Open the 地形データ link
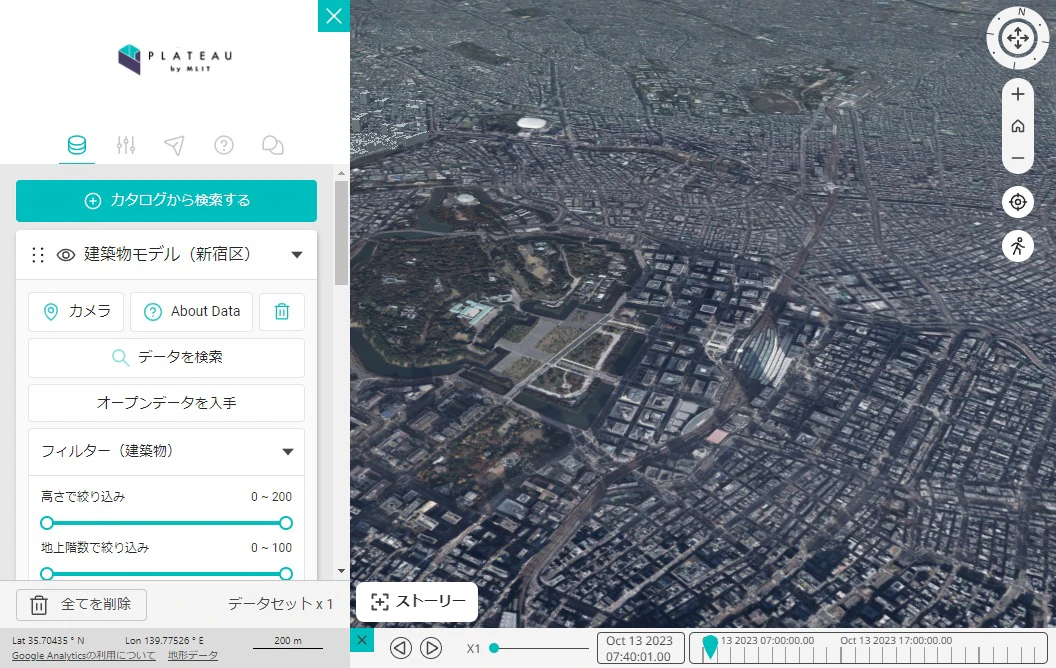Viewport: 1056px width, 668px height. (193, 655)
